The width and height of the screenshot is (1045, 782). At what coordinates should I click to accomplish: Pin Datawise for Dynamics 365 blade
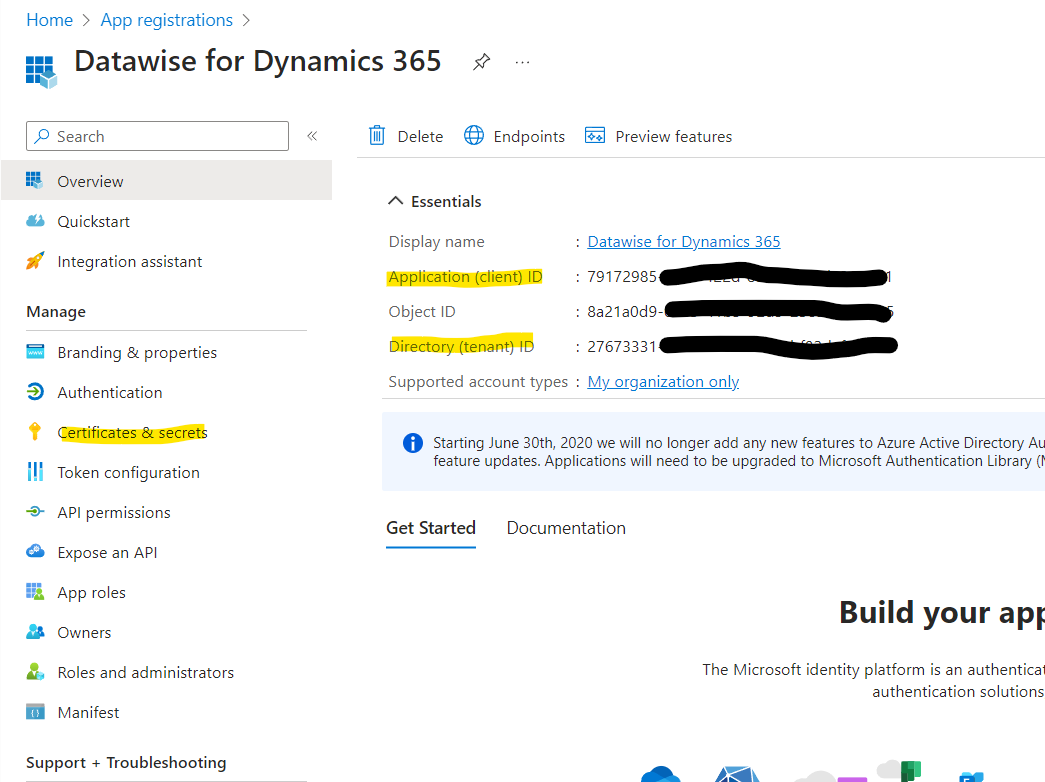tap(481, 62)
